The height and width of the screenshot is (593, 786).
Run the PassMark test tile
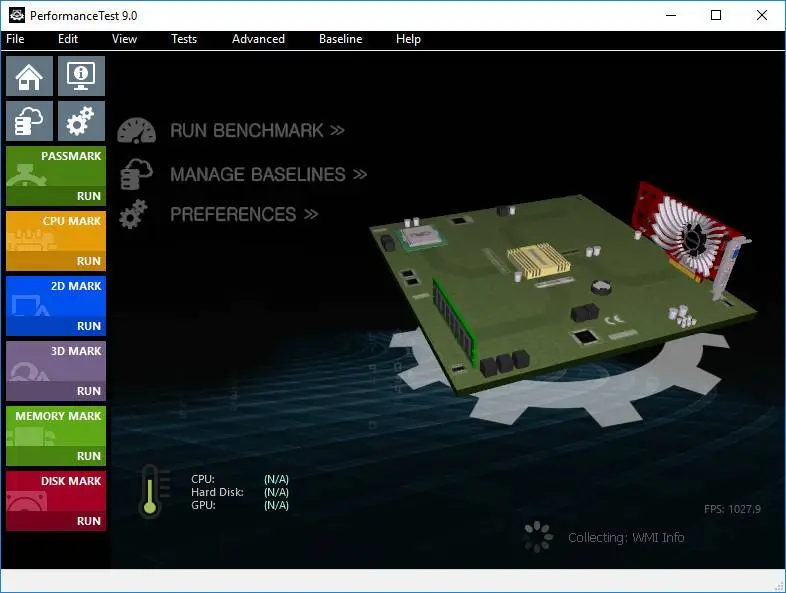point(56,176)
